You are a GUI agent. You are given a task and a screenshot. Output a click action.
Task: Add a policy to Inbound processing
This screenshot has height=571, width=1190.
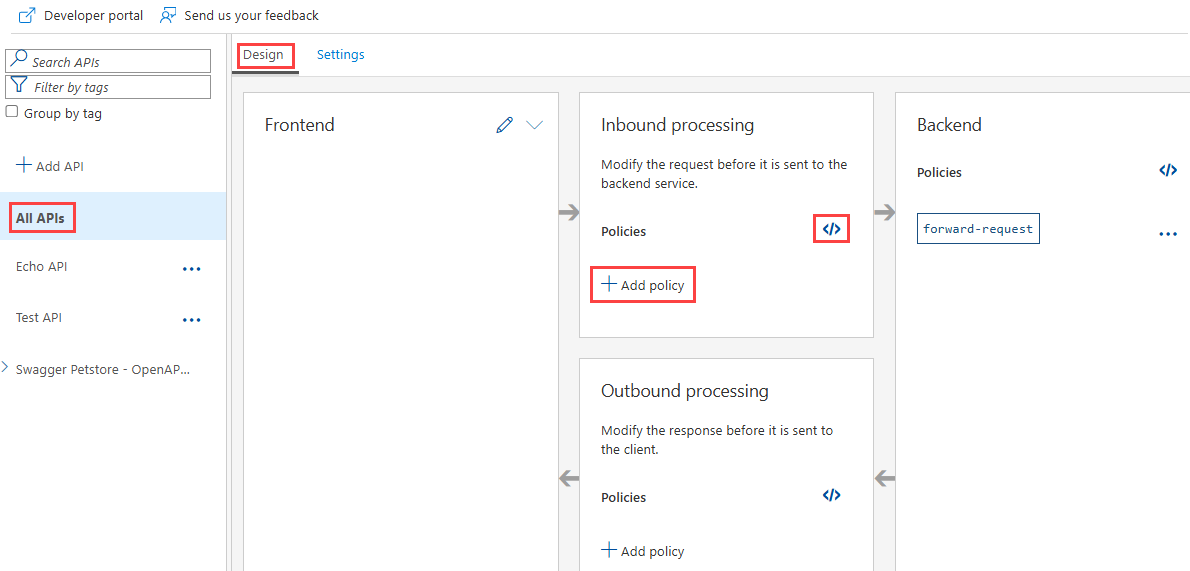(643, 285)
